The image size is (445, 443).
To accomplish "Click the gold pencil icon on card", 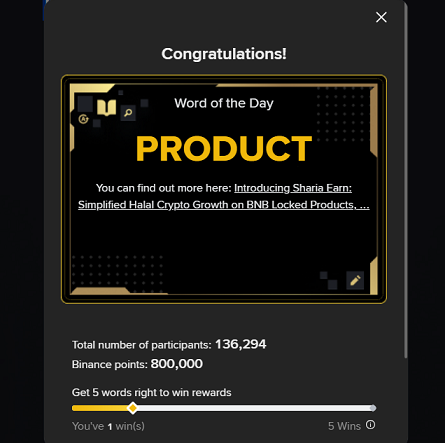I will [x=355, y=280].
